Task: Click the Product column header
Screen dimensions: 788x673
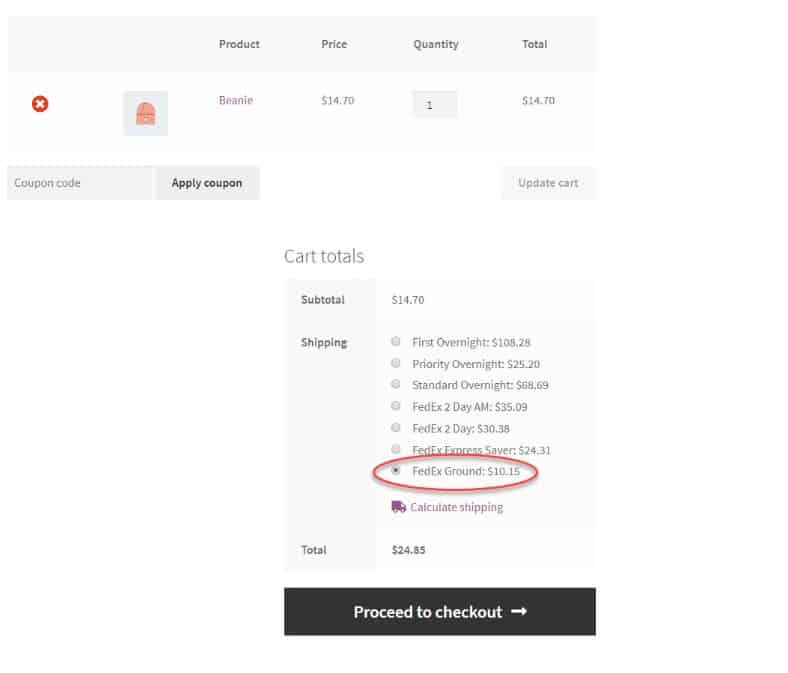Action: 239,44
